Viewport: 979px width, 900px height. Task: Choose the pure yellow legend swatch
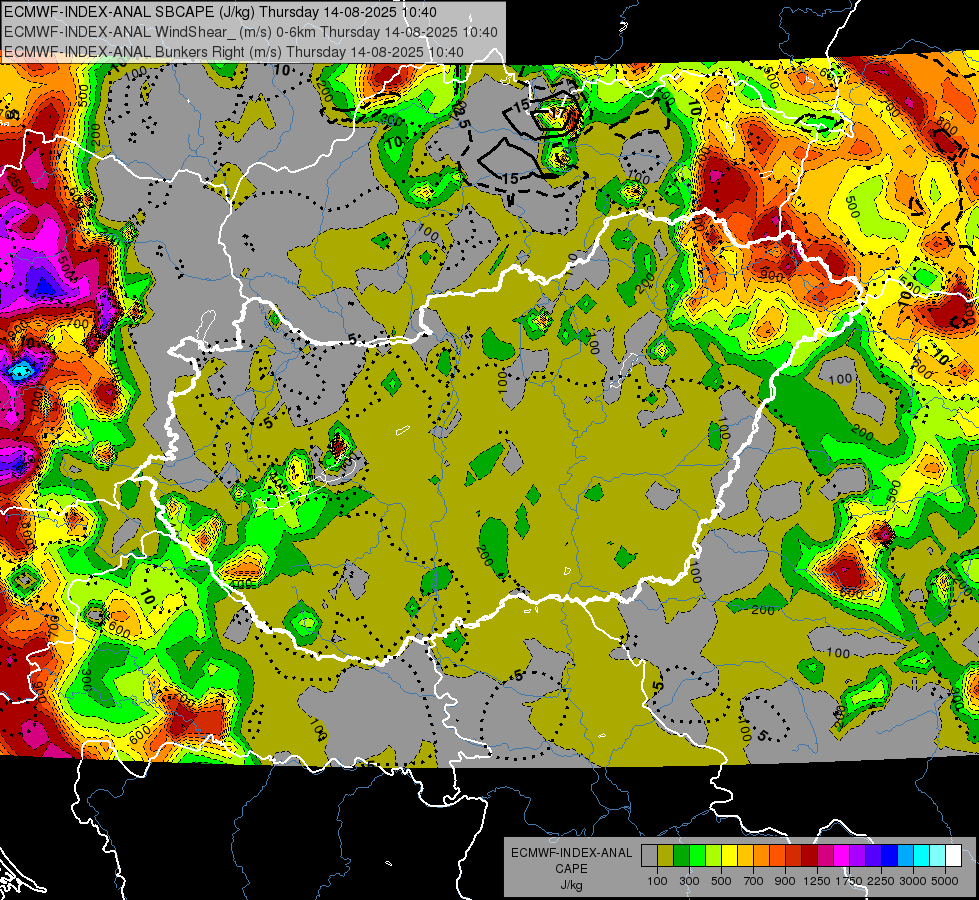coord(729,856)
